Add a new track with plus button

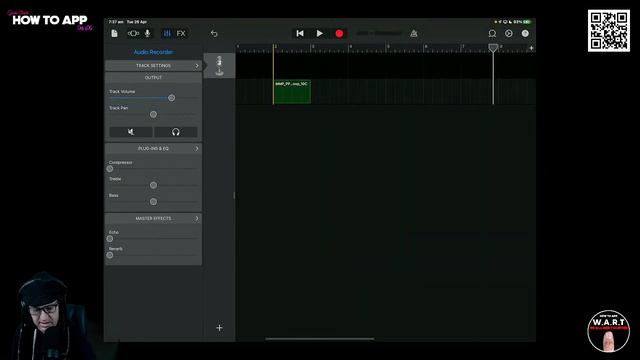(219, 328)
